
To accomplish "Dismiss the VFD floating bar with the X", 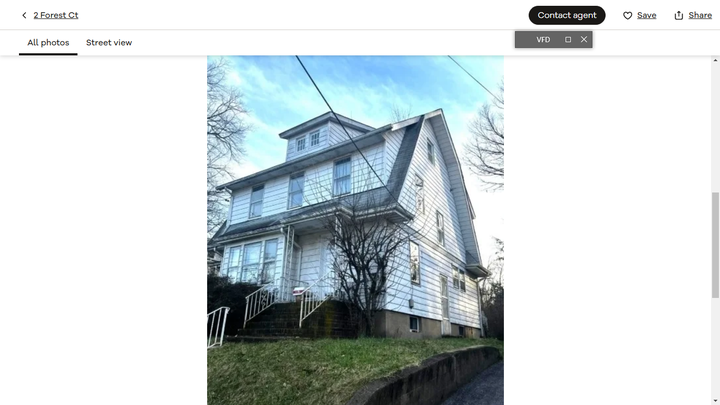I will click(x=584, y=39).
